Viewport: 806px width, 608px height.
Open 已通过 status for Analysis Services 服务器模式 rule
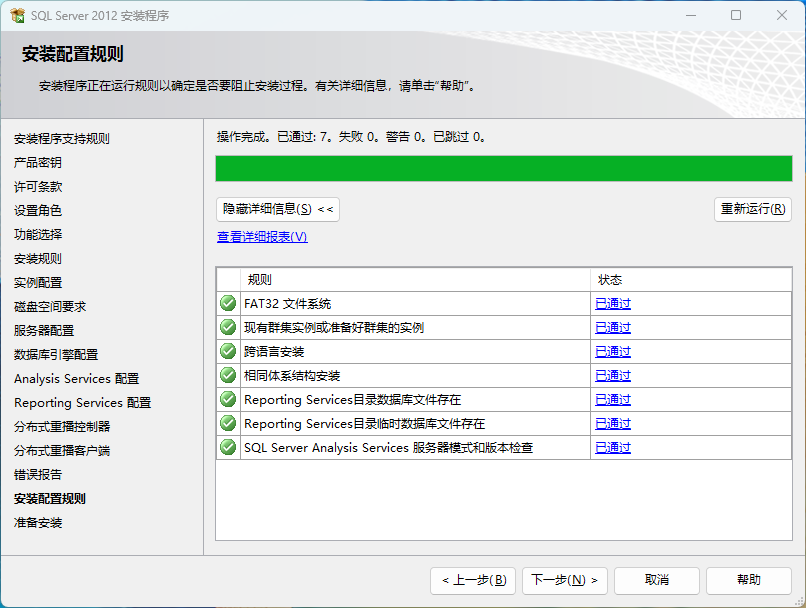pos(613,448)
